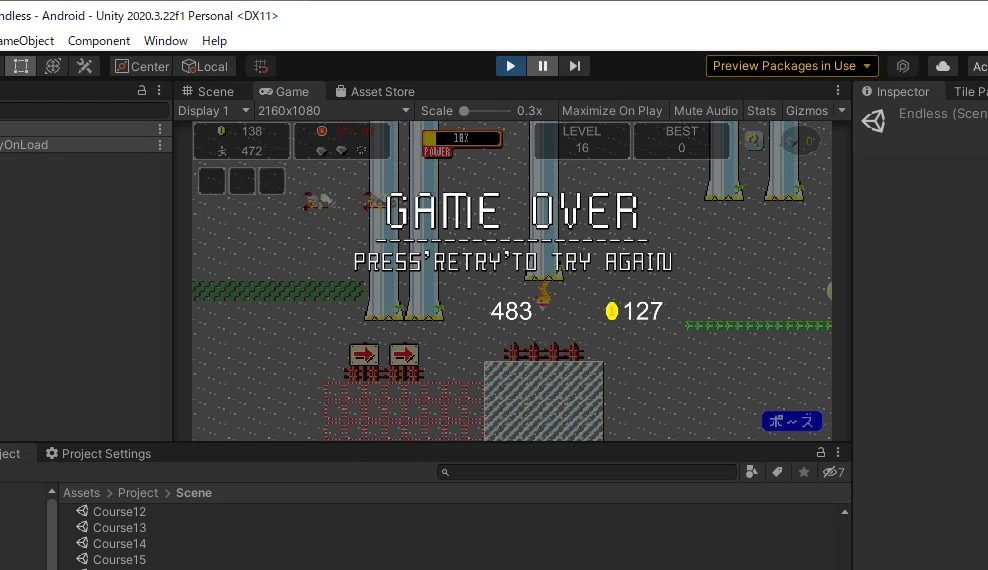
Task: Open Project panel three-dot menu
Action: (838, 452)
